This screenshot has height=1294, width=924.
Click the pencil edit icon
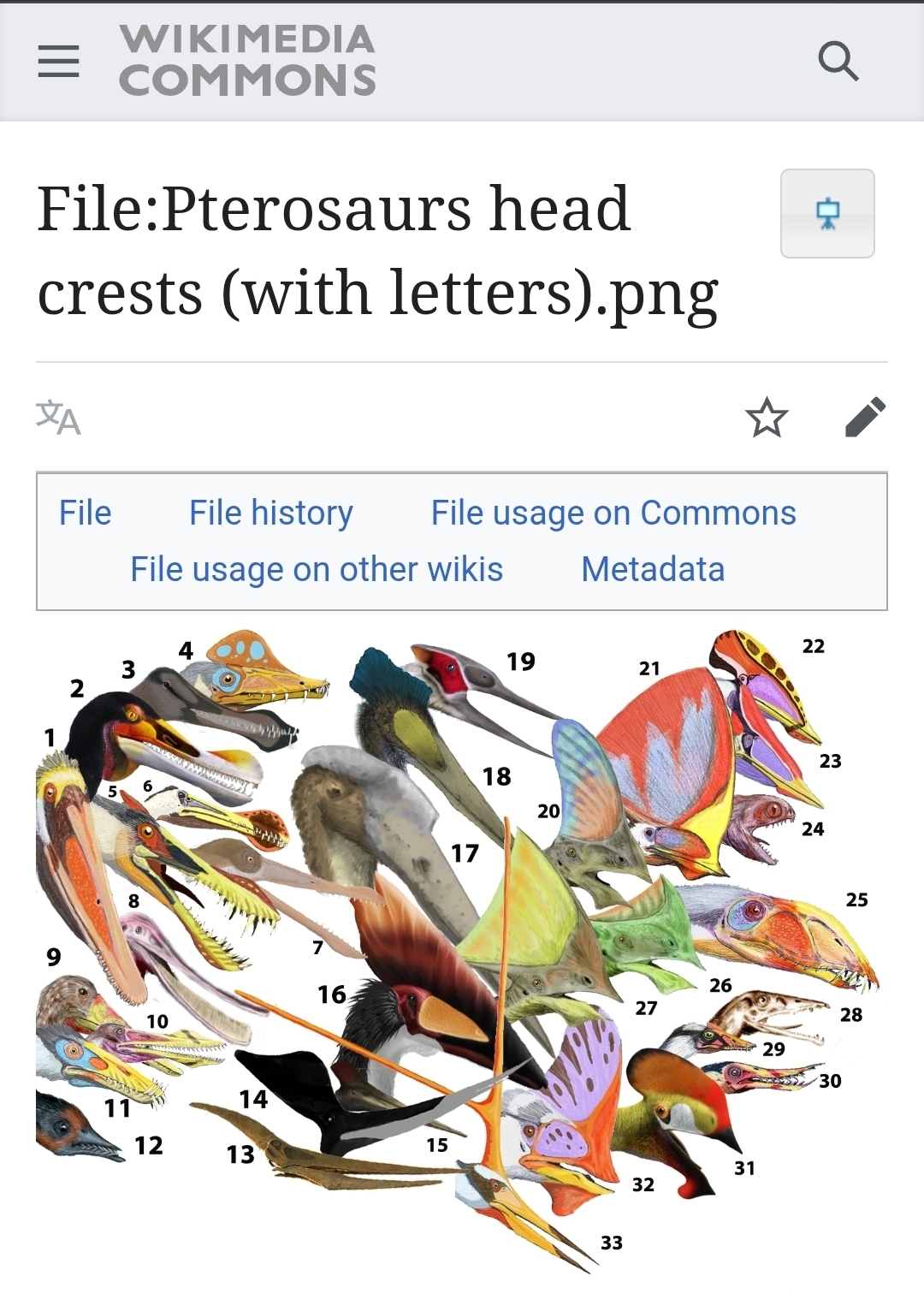865,417
